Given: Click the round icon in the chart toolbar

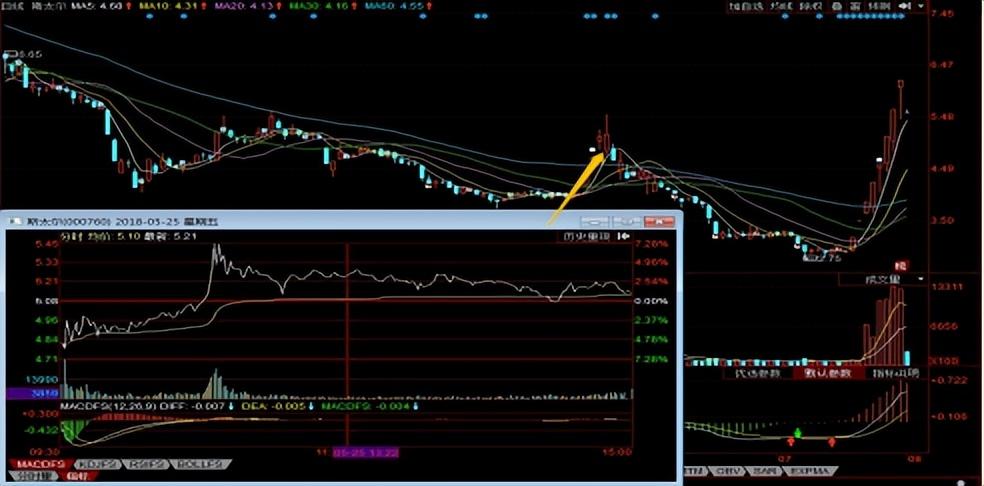Looking at the screenshot, I should 837,6.
